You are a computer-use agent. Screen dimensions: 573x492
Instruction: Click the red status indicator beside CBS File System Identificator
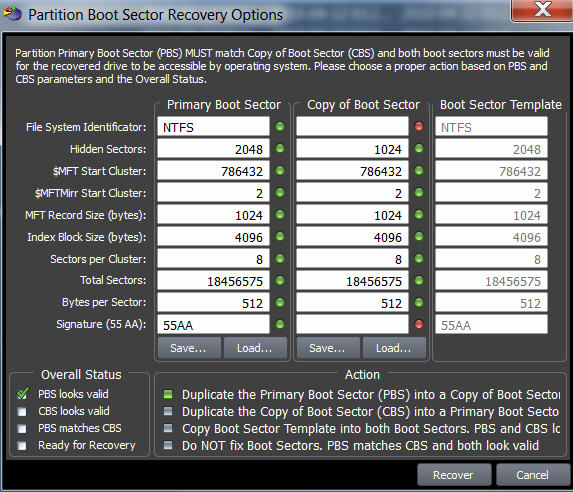(x=419, y=126)
